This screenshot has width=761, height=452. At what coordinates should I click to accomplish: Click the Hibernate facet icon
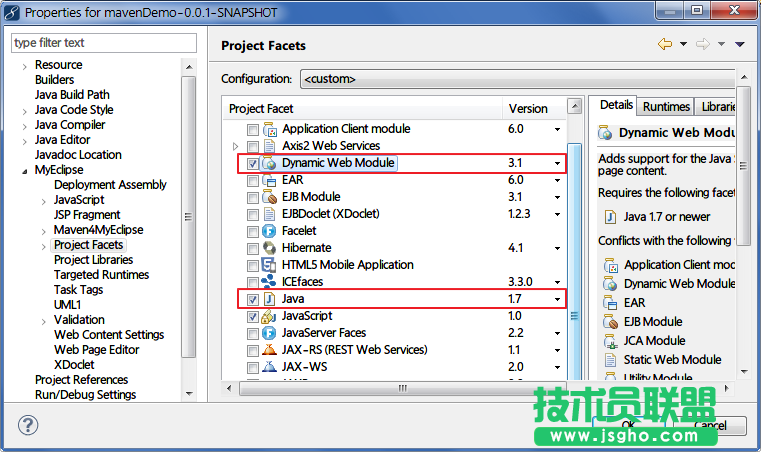pyautogui.click(x=269, y=248)
